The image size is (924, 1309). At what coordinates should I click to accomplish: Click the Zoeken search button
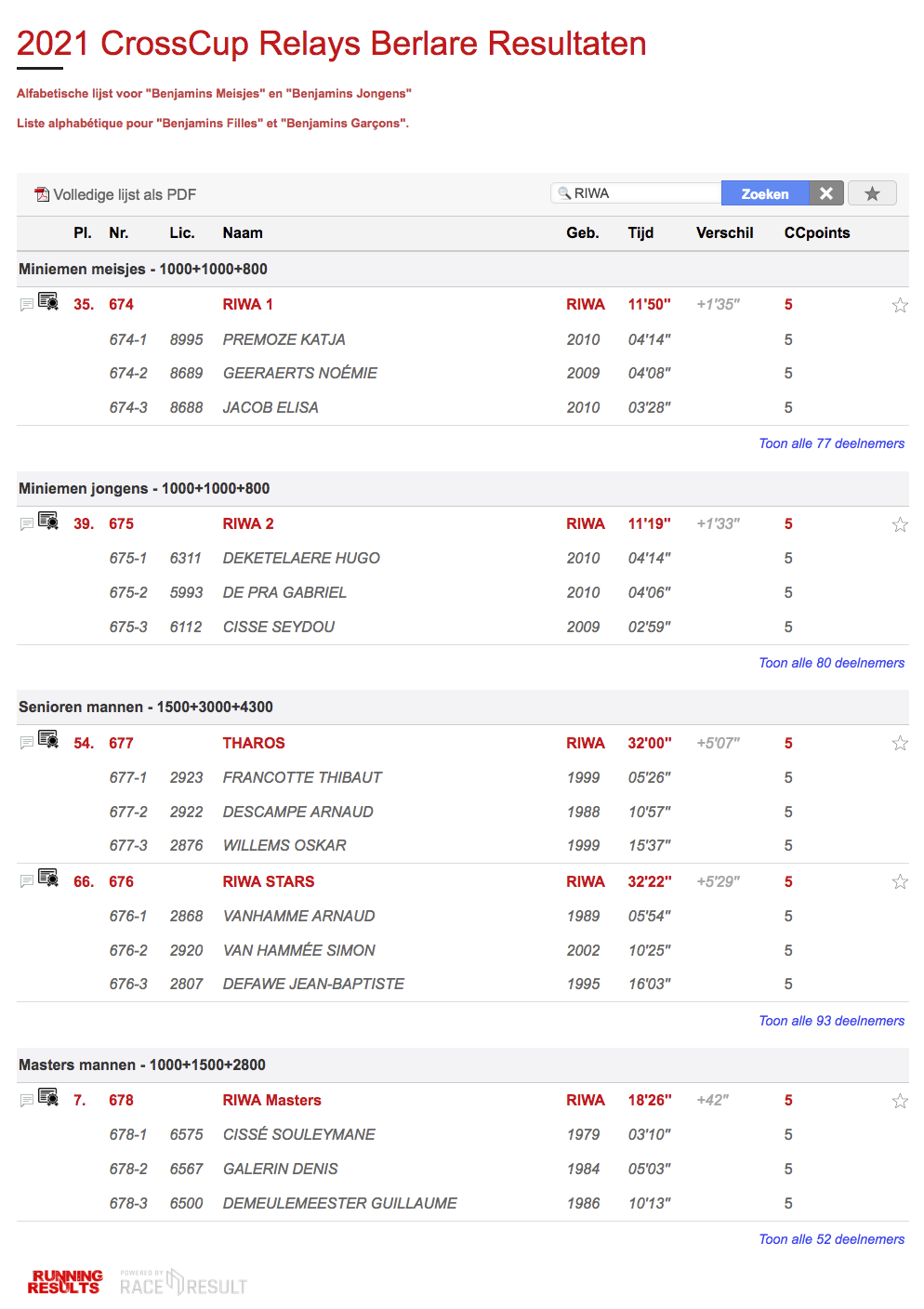(765, 193)
